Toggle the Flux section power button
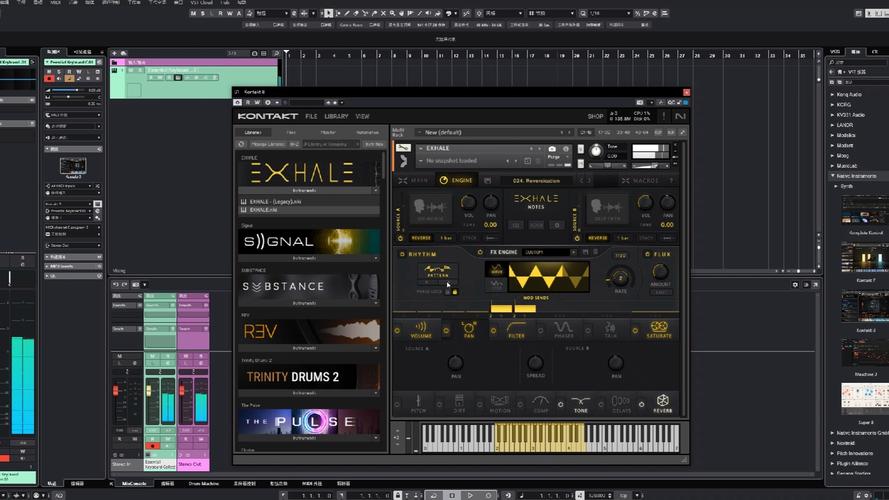 coord(647,254)
